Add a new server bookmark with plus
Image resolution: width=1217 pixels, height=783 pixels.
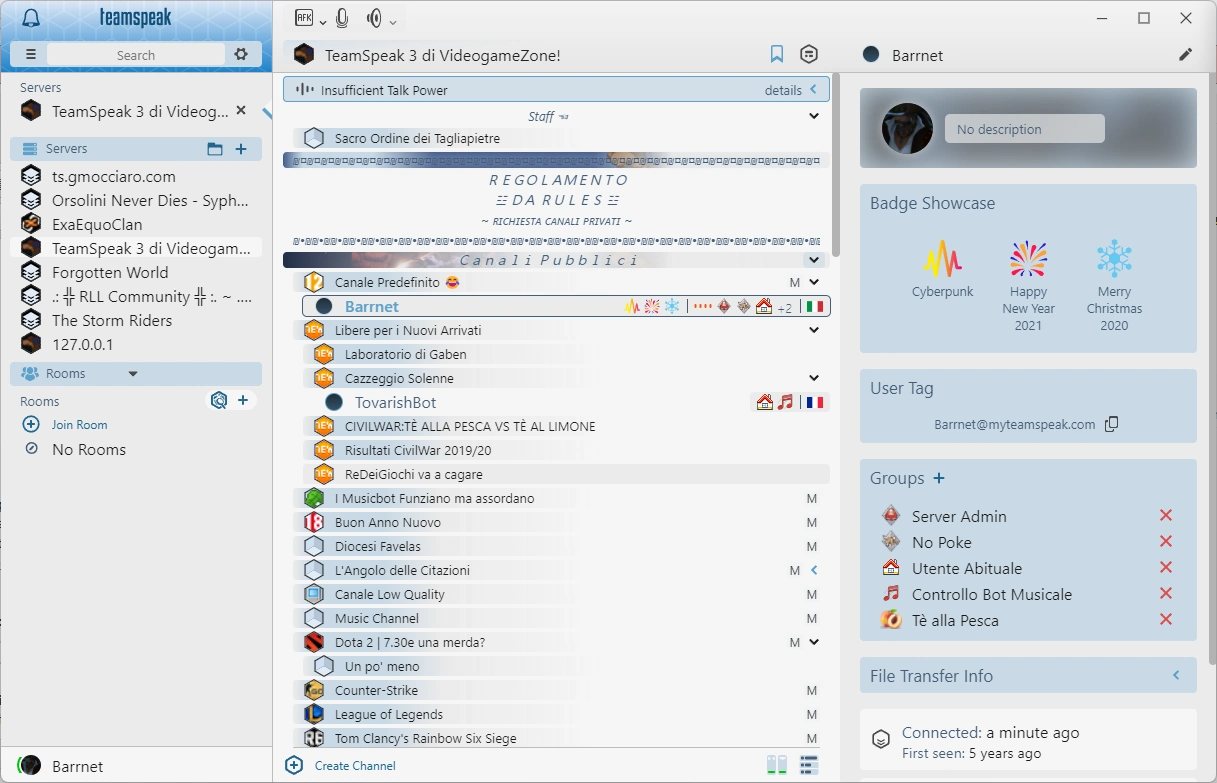coord(241,149)
